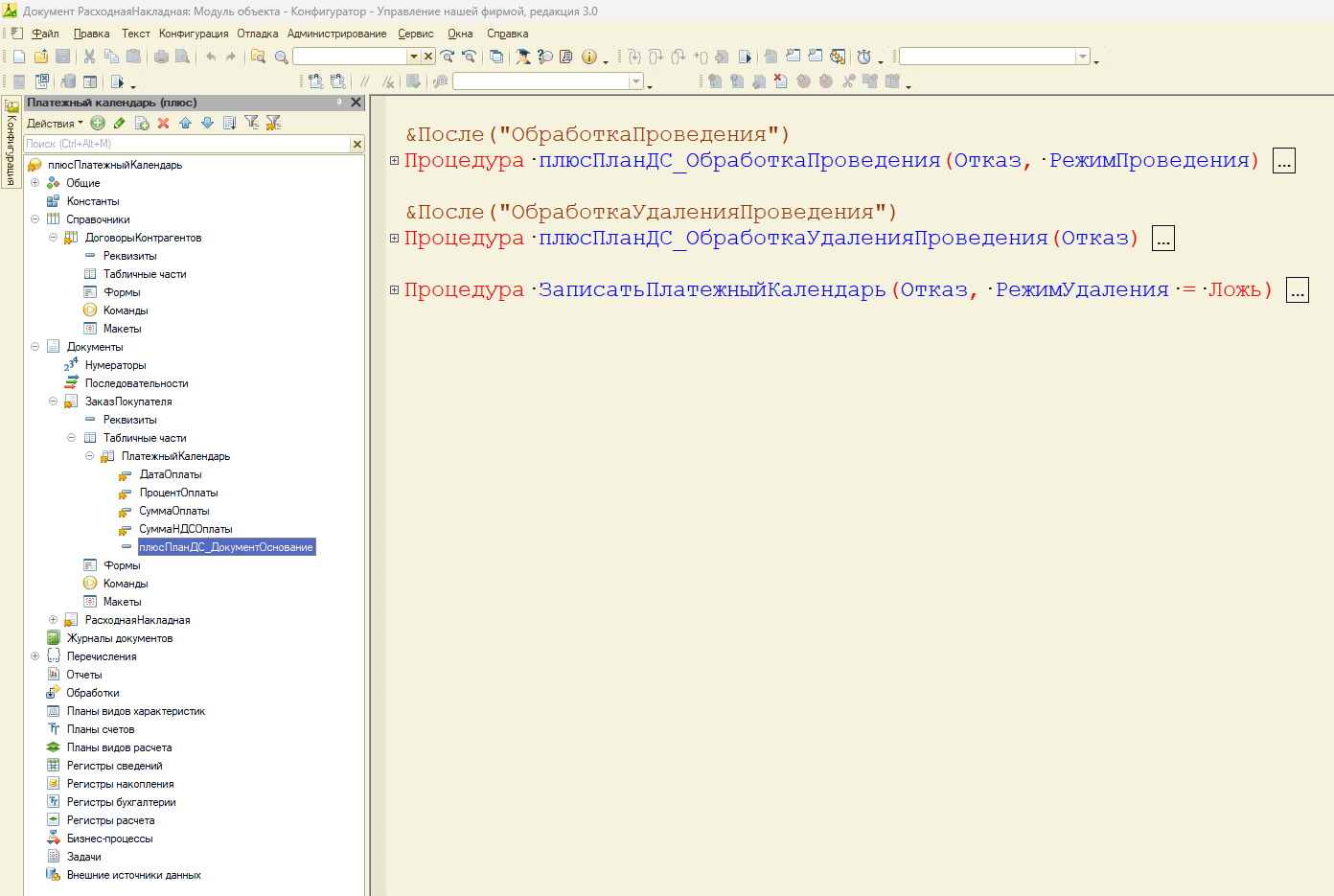
Task: Open the help info icon in main toolbar
Action: click(588, 57)
